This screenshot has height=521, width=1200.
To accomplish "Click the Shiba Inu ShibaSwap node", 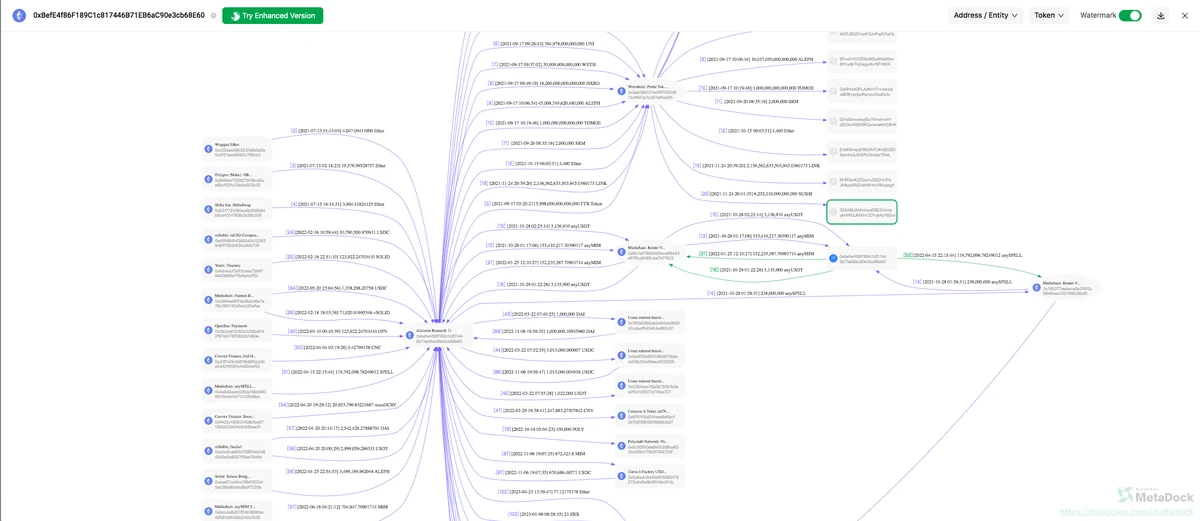I will 236,210.
